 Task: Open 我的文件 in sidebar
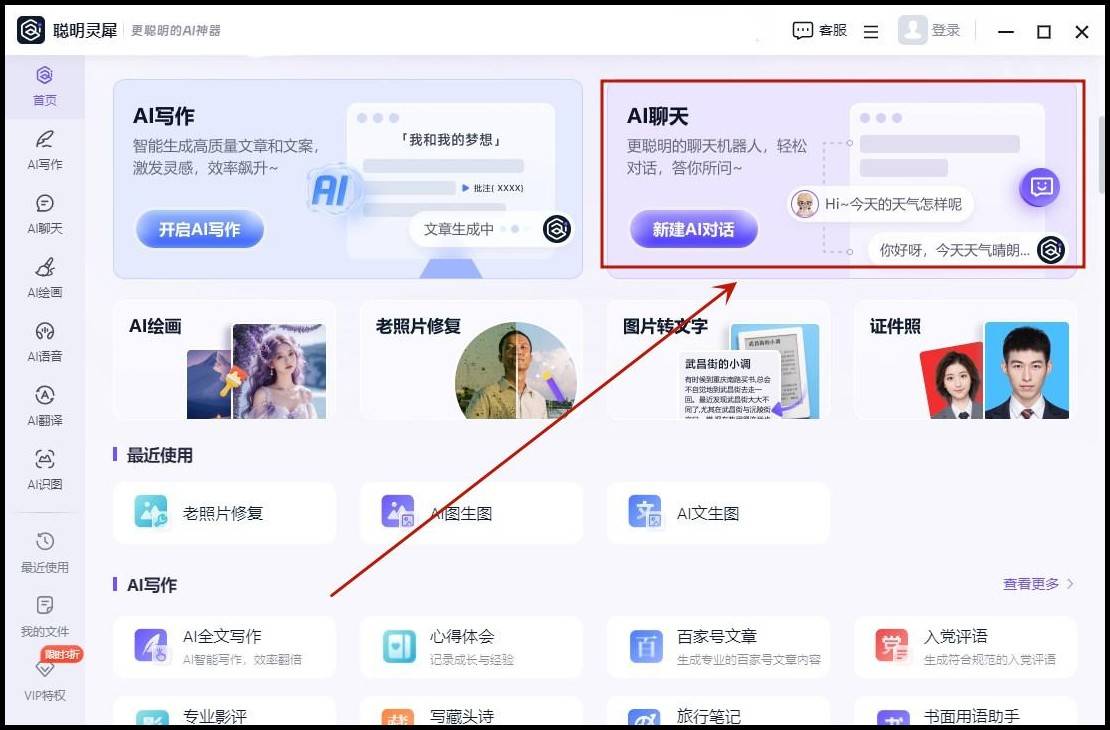44,616
